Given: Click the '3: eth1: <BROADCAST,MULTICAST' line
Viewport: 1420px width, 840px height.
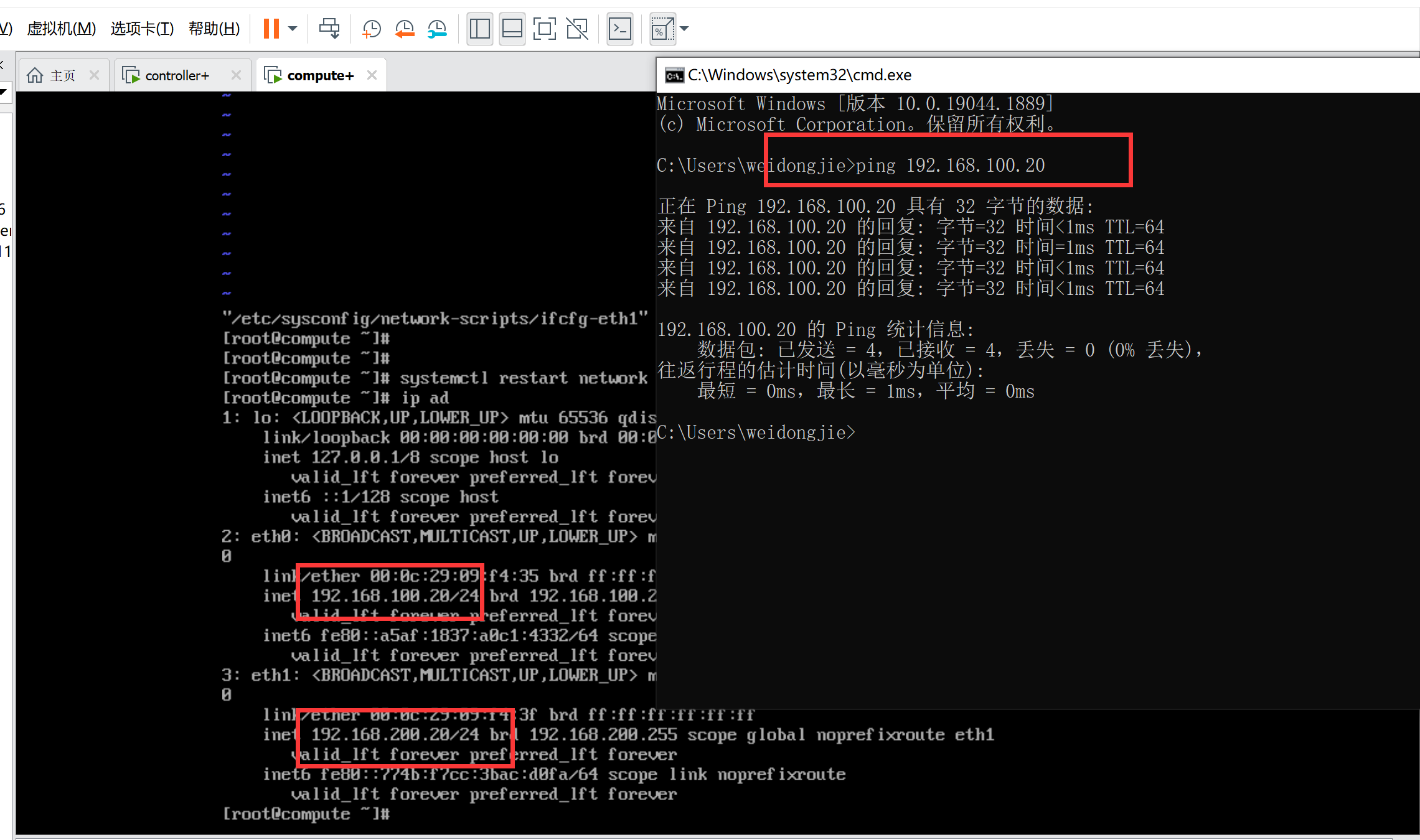Looking at the screenshot, I should pyautogui.click(x=439, y=675).
